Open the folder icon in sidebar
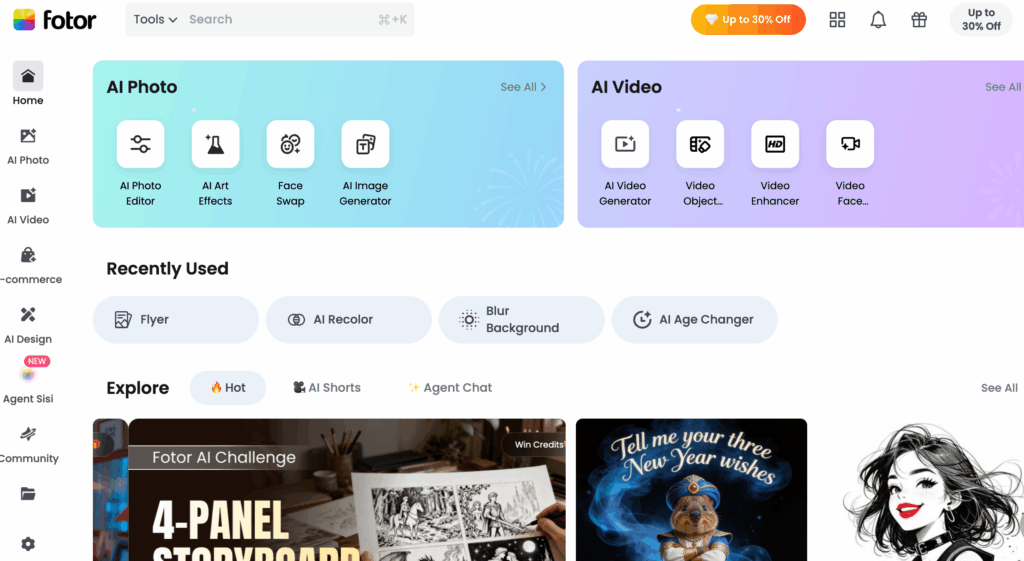Screen dimensions: 1024x561 point(27,493)
